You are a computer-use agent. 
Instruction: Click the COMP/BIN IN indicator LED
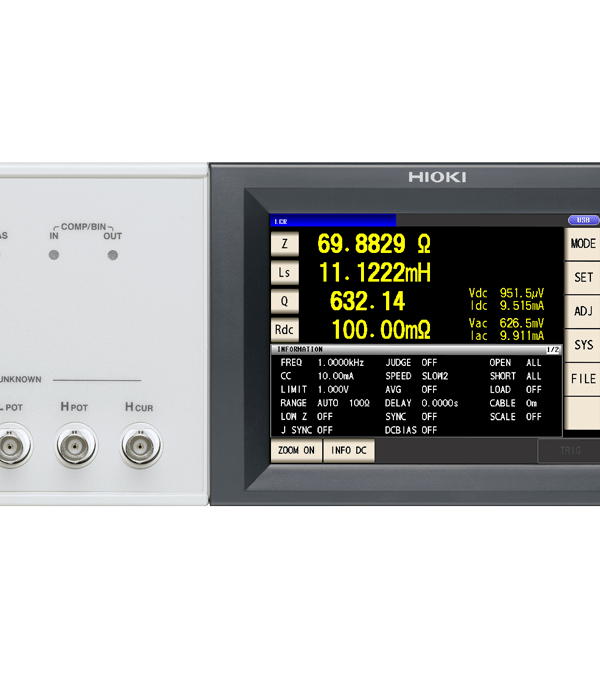pos(54,255)
